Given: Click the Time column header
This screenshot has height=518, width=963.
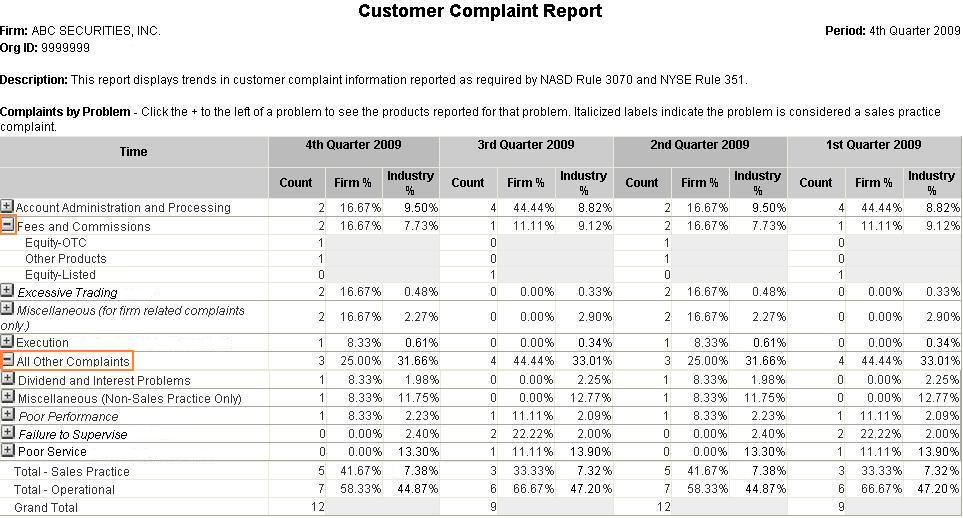Looking at the screenshot, I should coord(133,152).
